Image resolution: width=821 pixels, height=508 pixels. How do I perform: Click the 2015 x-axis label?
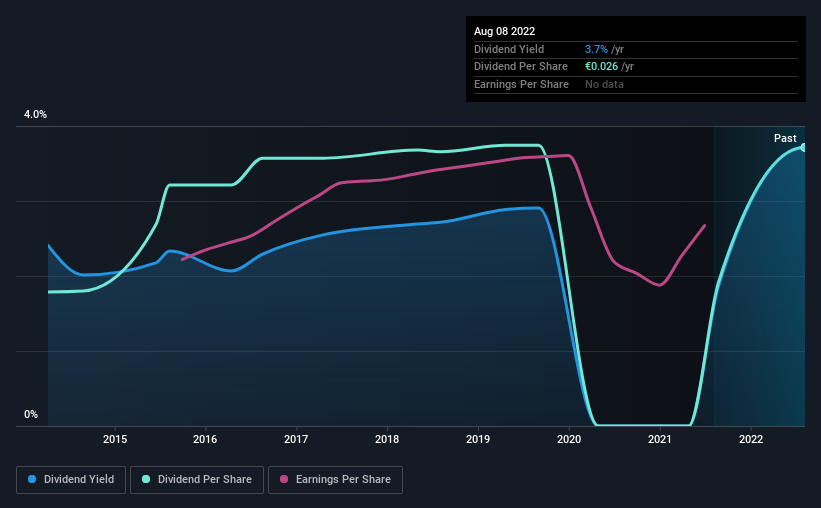115,439
